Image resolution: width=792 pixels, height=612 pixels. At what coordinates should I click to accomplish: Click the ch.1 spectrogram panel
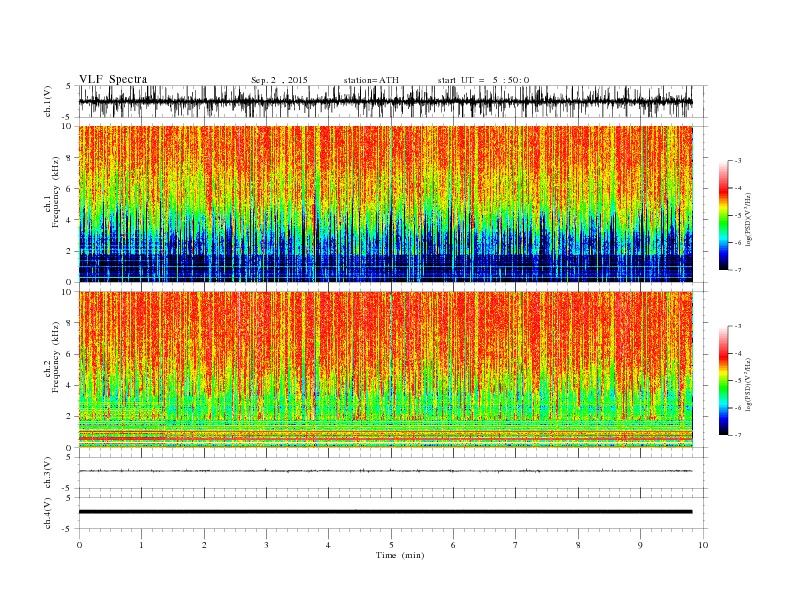(386, 204)
